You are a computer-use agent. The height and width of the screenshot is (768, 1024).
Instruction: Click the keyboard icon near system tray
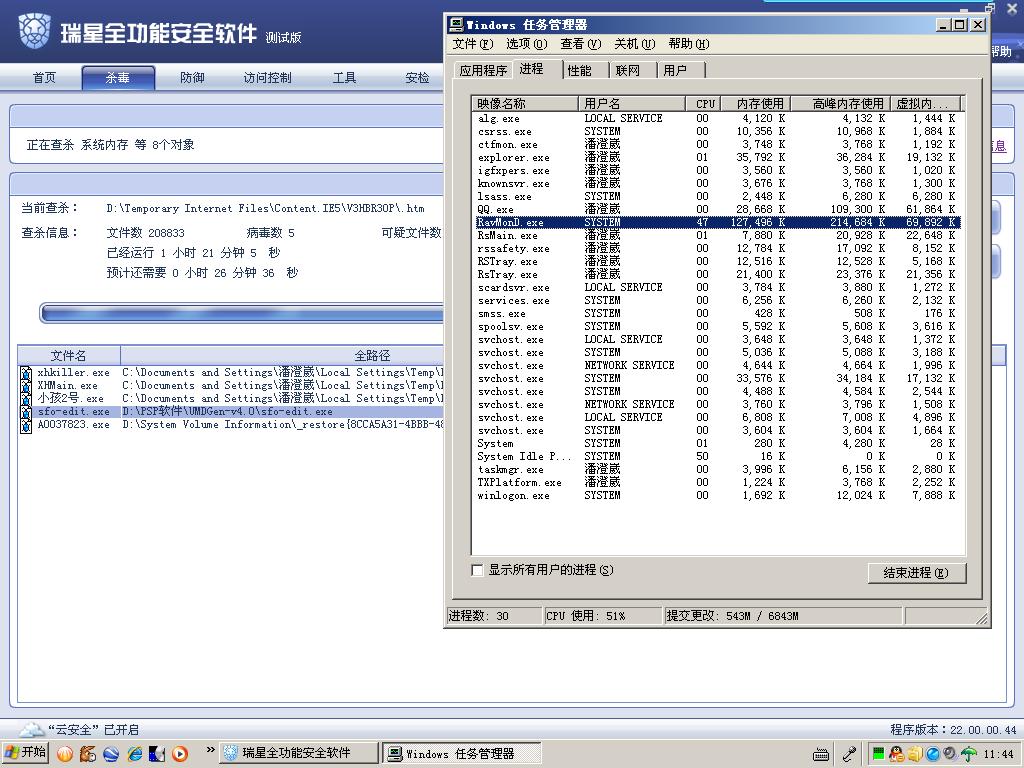[x=821, y=754]
